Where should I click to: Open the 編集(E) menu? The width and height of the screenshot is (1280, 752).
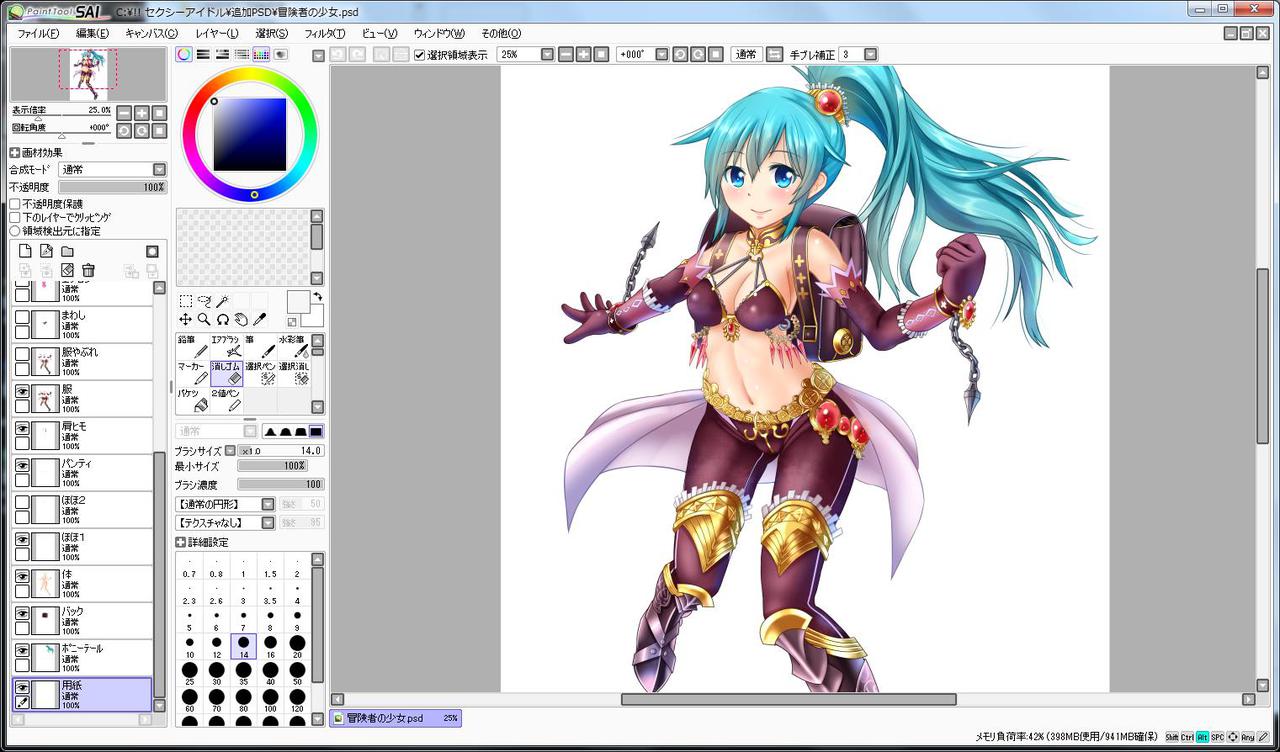92,34
